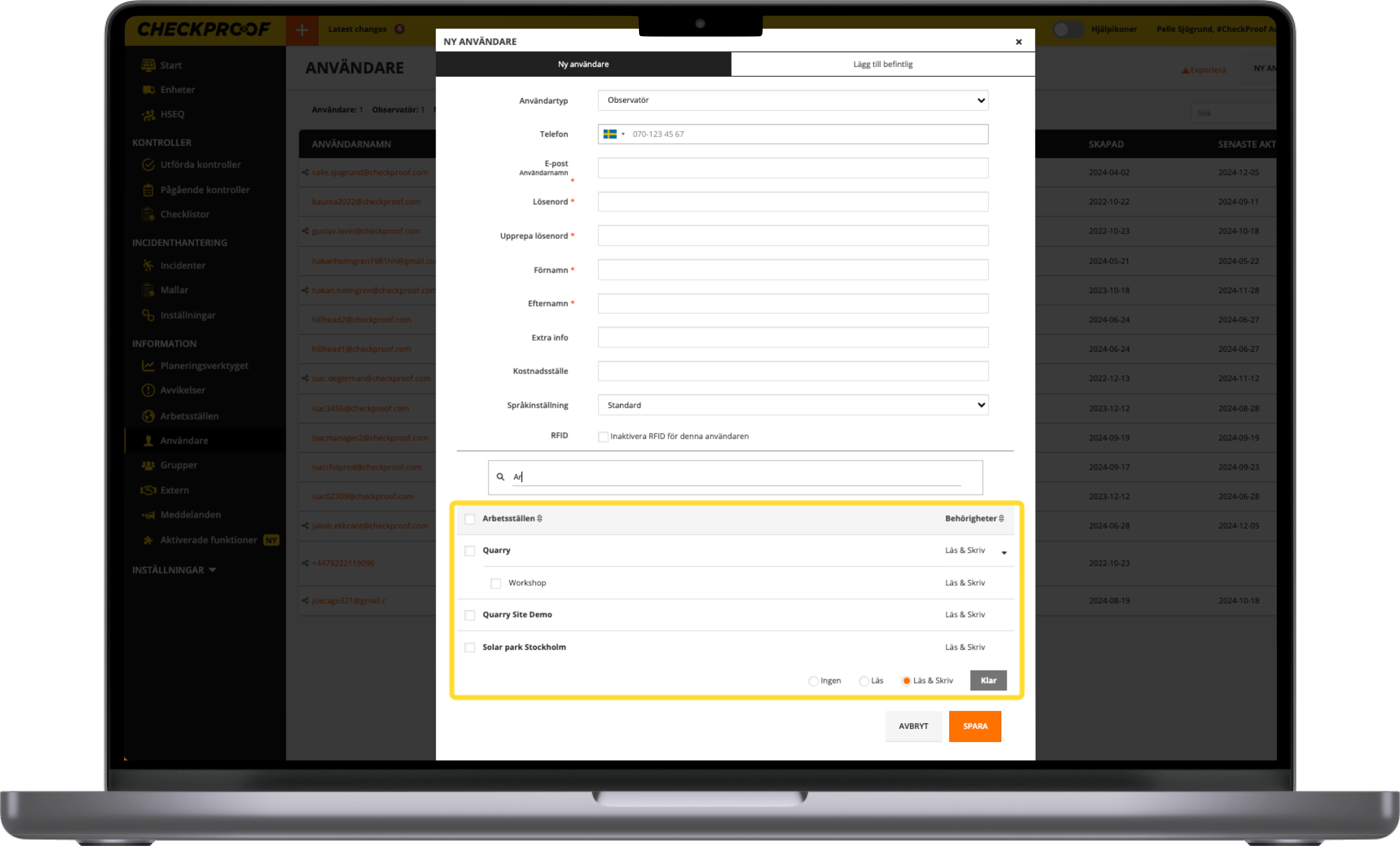Image resolution: width=1400 pixels, height=846 pixels.
Task: Select the Läs radio button
Action: [864, 681]
